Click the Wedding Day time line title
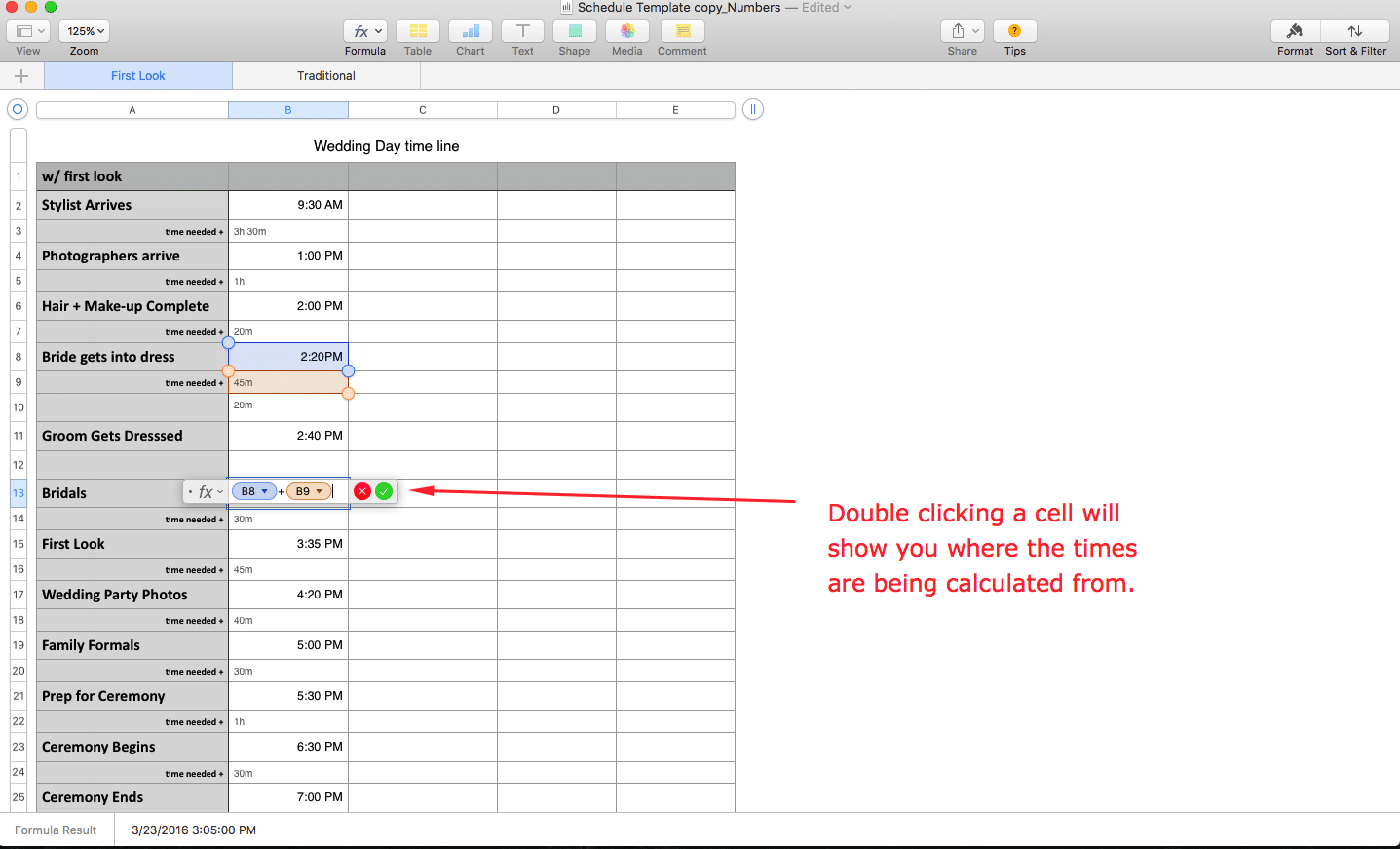 [x=387, y=146]
